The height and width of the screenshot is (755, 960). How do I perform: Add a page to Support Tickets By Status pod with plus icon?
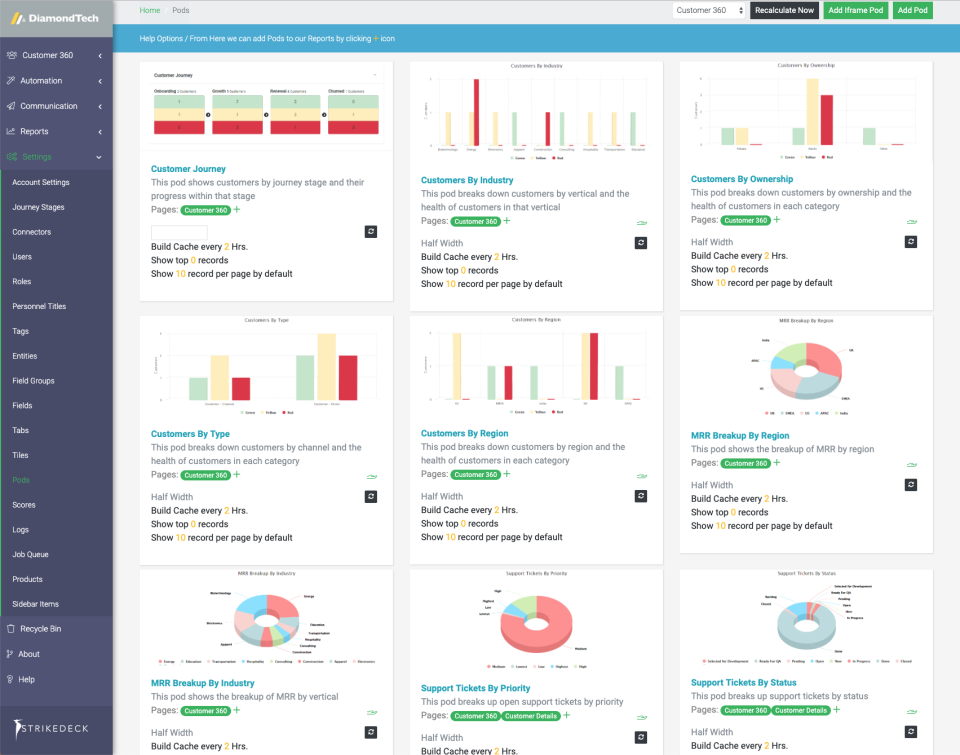click(x=837, y=710)
